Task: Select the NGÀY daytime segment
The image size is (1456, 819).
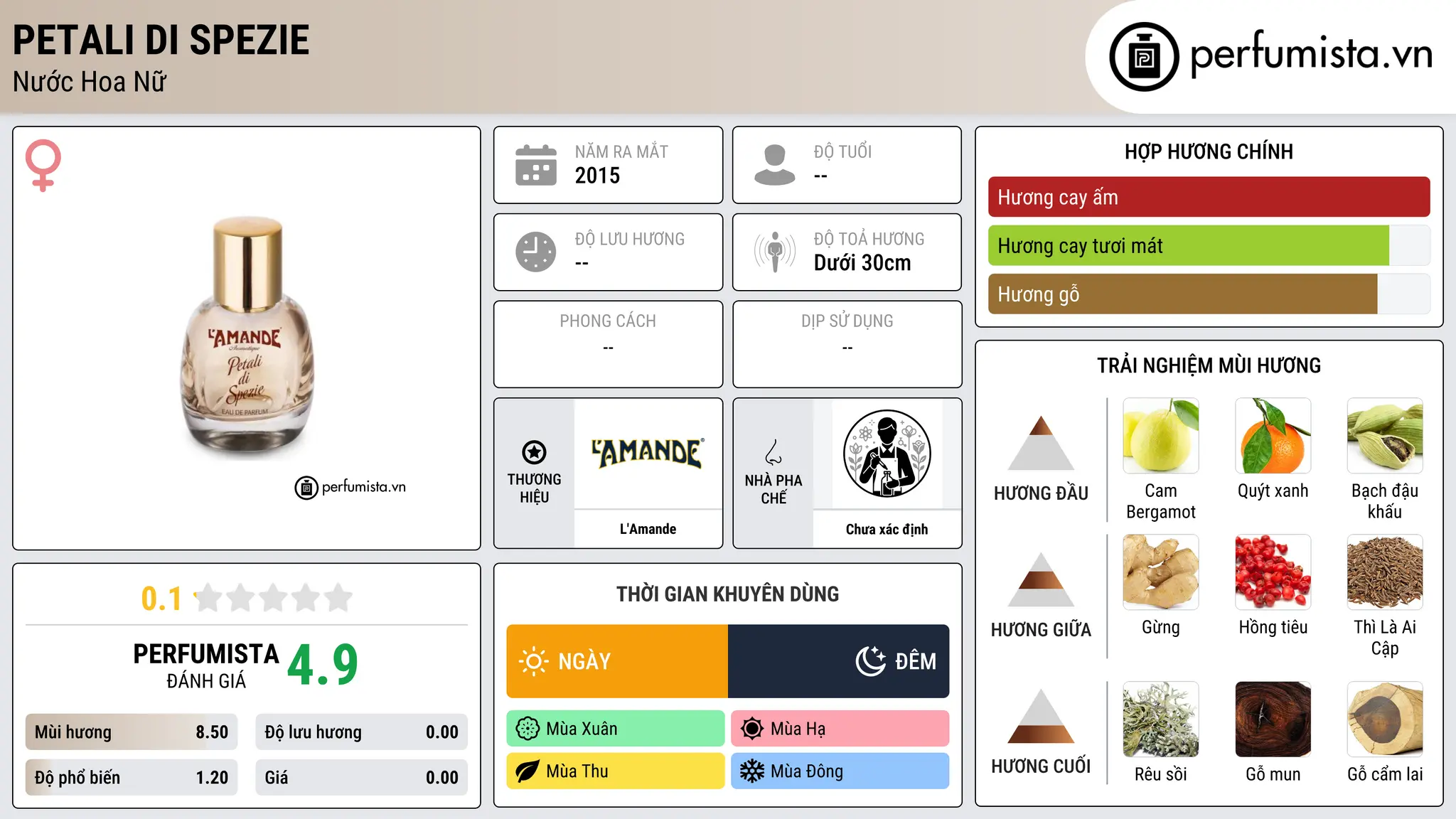Action: pyautogui.click(x=617, y=661)
